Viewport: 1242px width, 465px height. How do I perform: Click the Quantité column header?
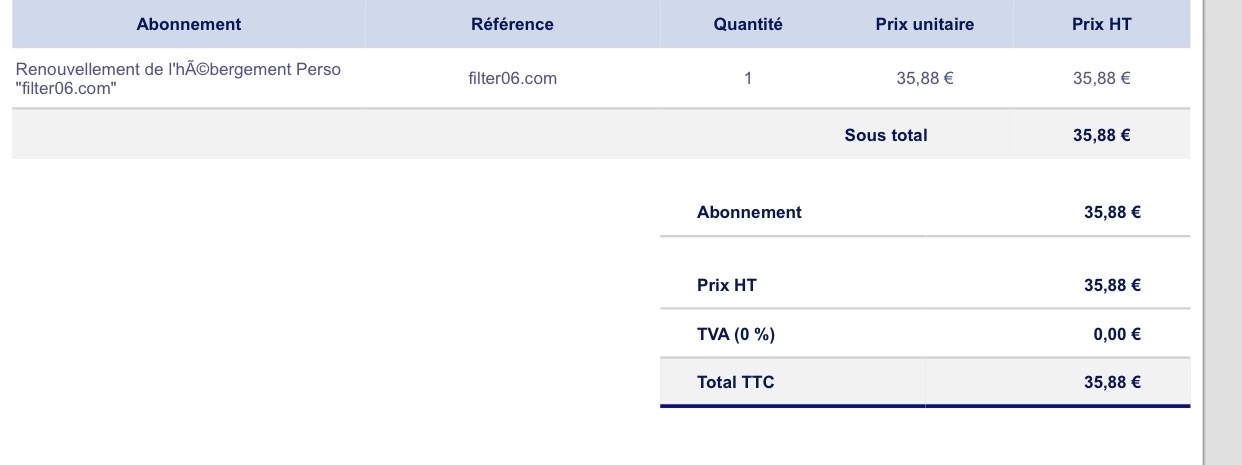(748, 25)
